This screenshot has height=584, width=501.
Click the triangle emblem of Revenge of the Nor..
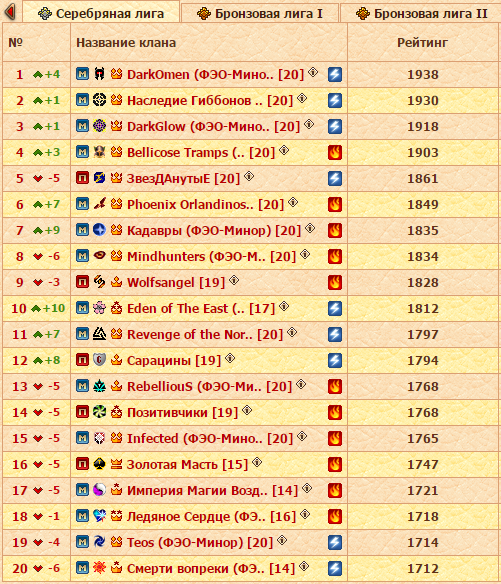[x=99, y=334]
